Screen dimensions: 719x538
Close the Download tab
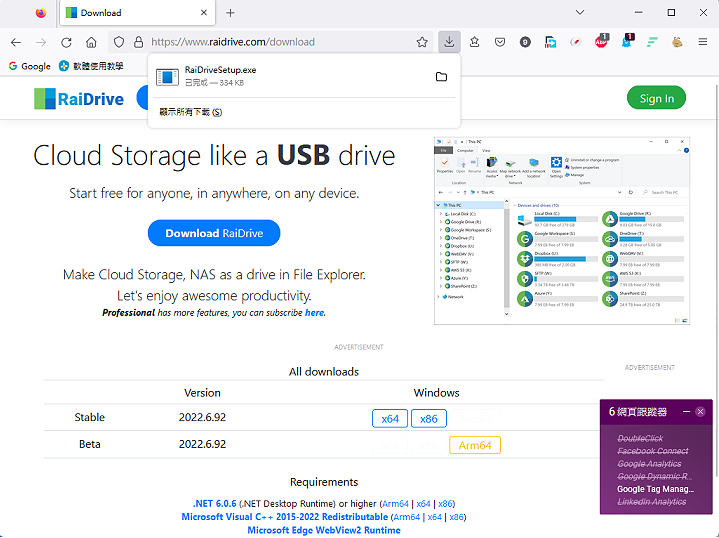click(204, 13)
